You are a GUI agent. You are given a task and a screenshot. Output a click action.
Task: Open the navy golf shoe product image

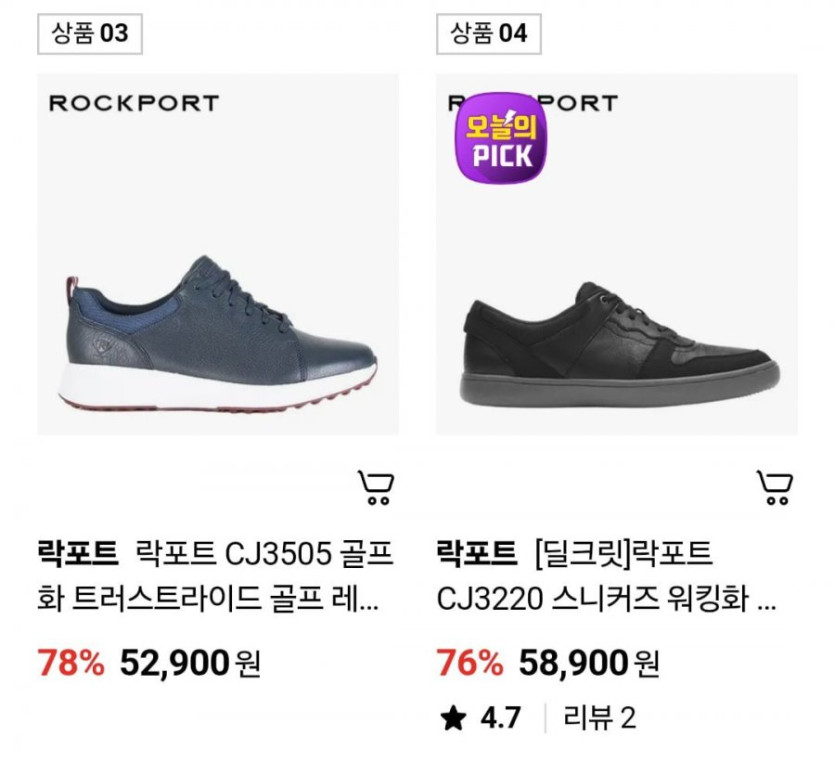point(218,330)
